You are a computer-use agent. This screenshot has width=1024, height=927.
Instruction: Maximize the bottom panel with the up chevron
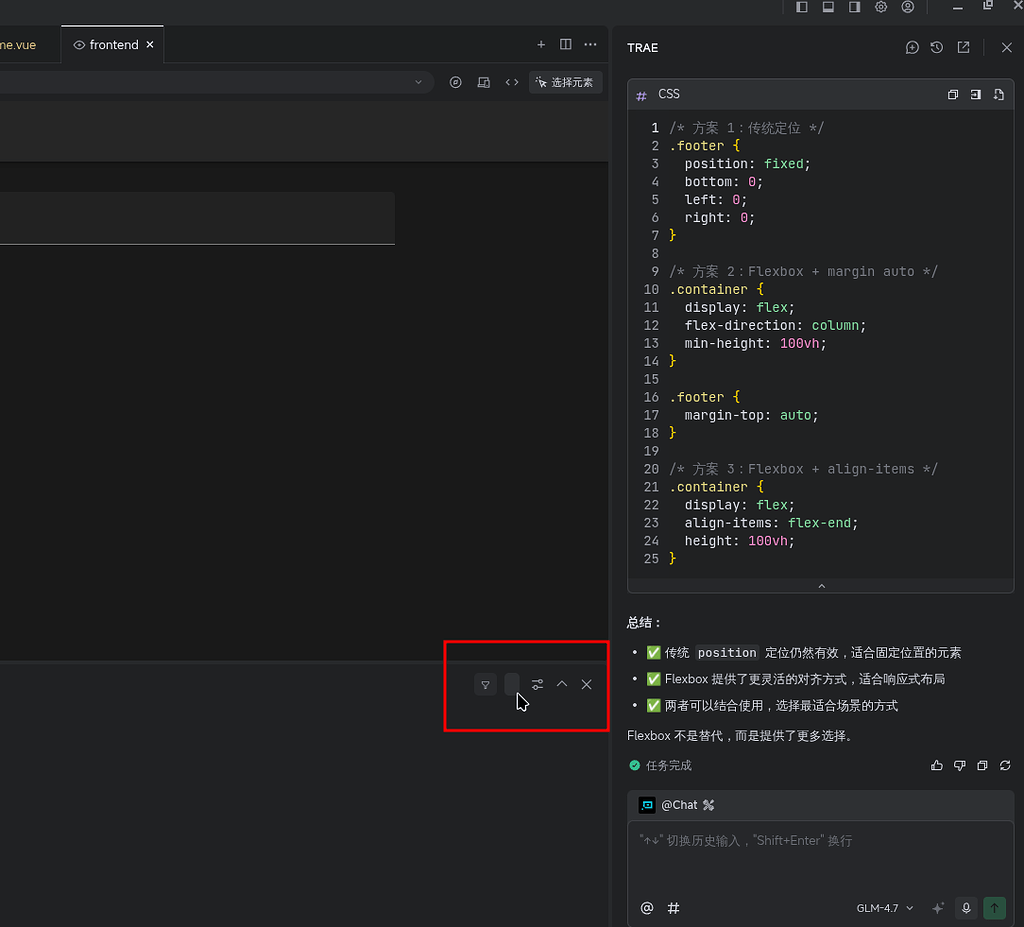point(562,684)
